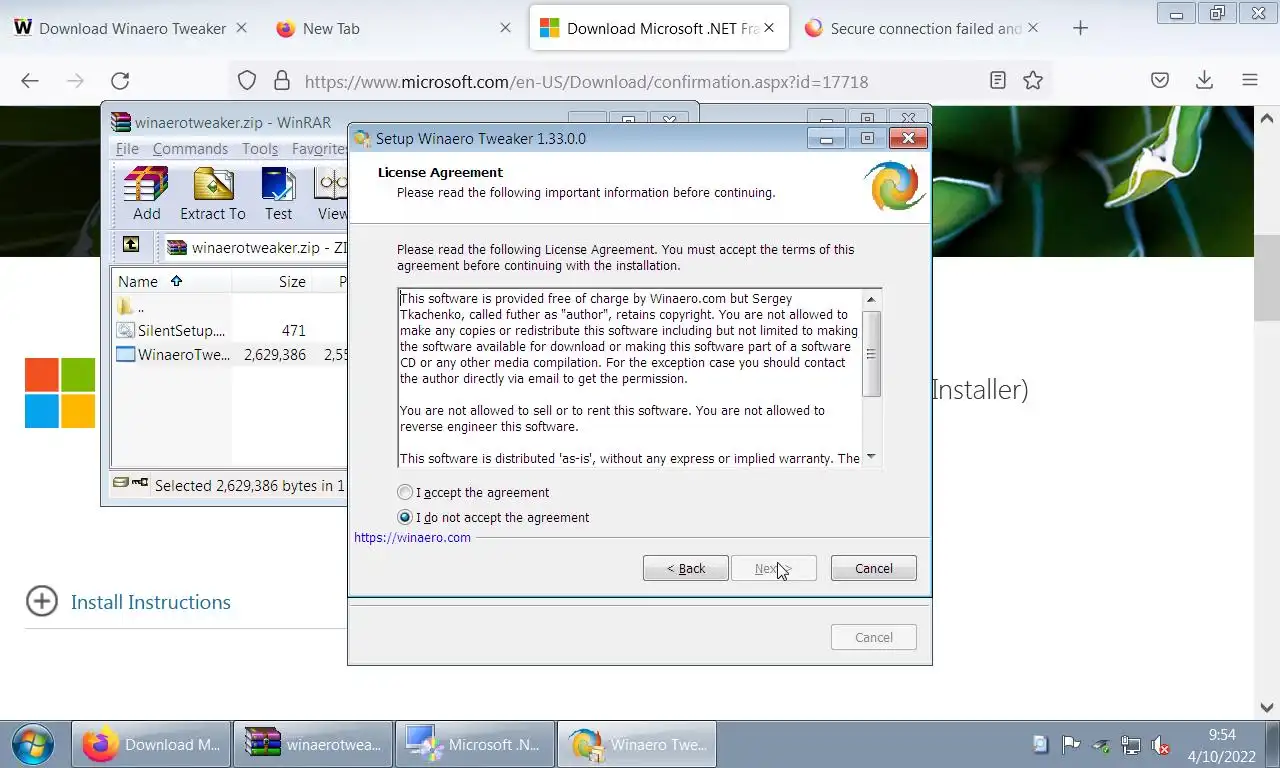Open Firefox downloads panel
This screenshot has width=1280, height=768.
tap(1205, 81)
